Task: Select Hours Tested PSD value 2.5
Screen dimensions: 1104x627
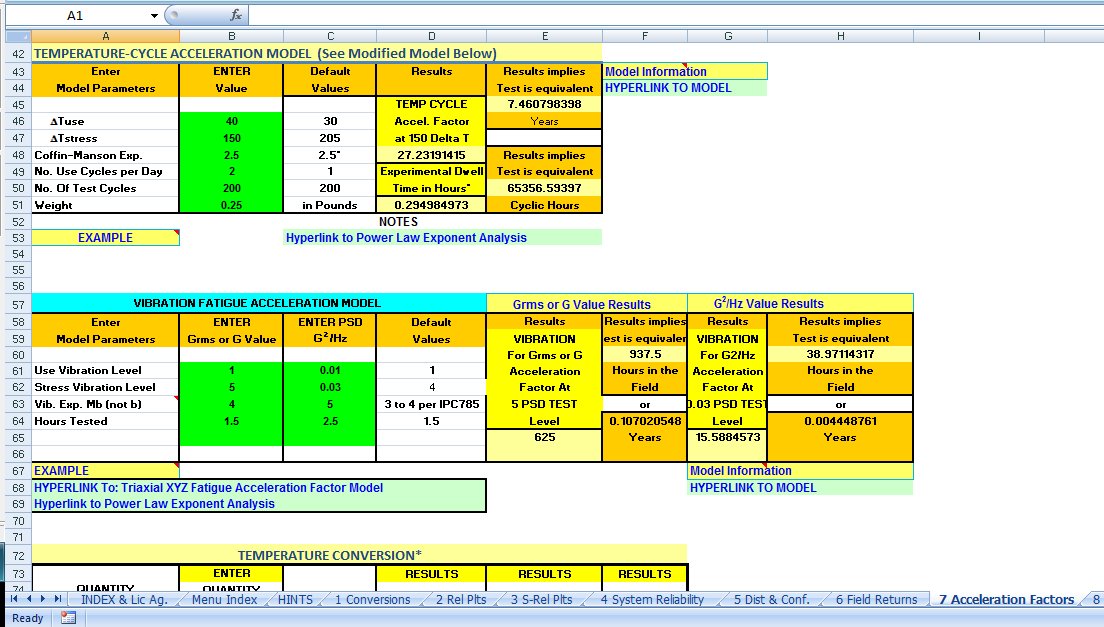Action: [330, 421]
